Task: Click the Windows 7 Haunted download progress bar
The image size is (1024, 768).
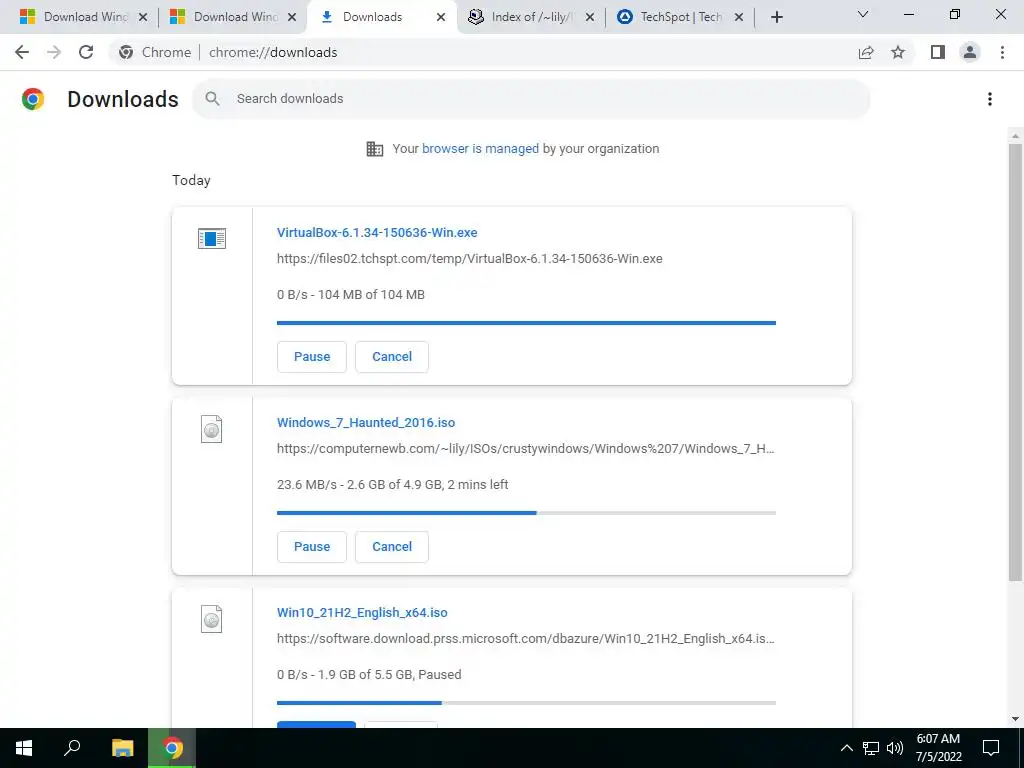Action: [x=526, y=513]
